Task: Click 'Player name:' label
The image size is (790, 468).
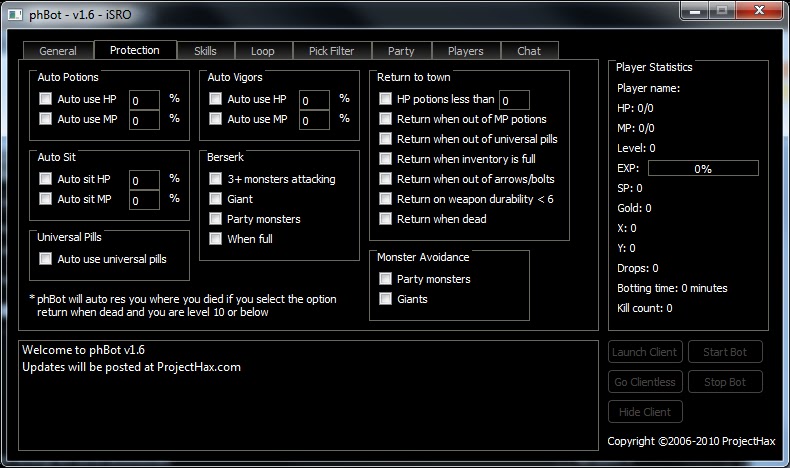Action: point(648,88)
